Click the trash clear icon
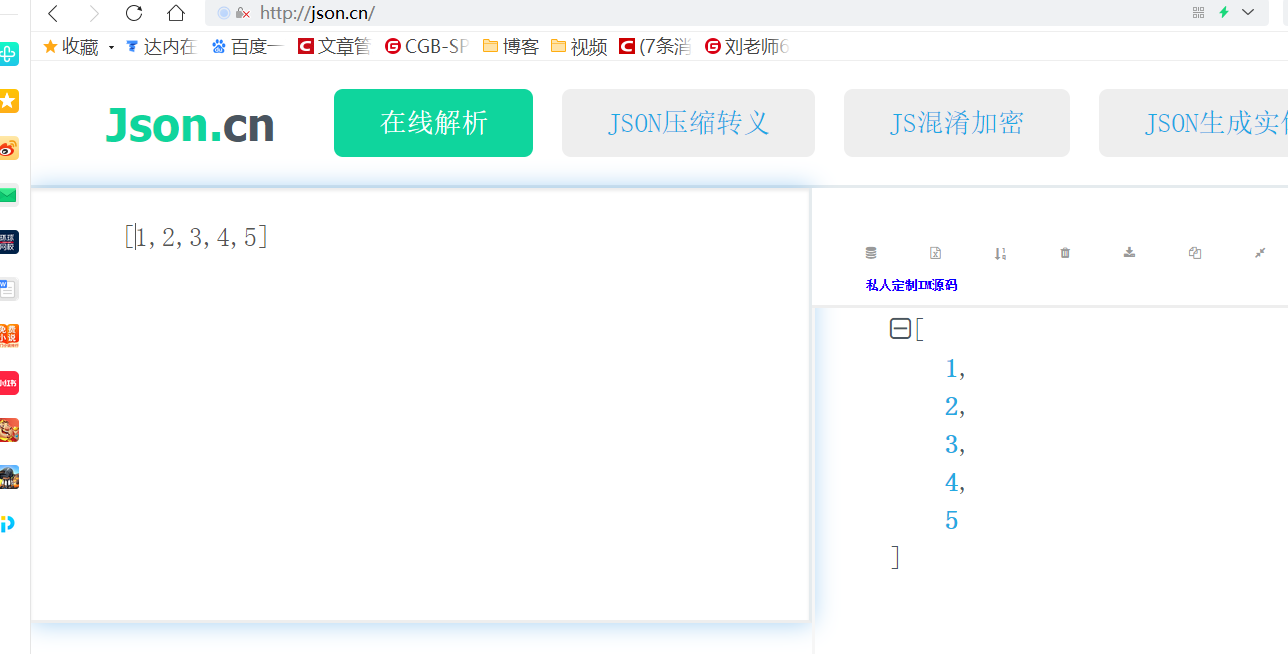The image size is (1288, 654). [x=1065, y=253]
